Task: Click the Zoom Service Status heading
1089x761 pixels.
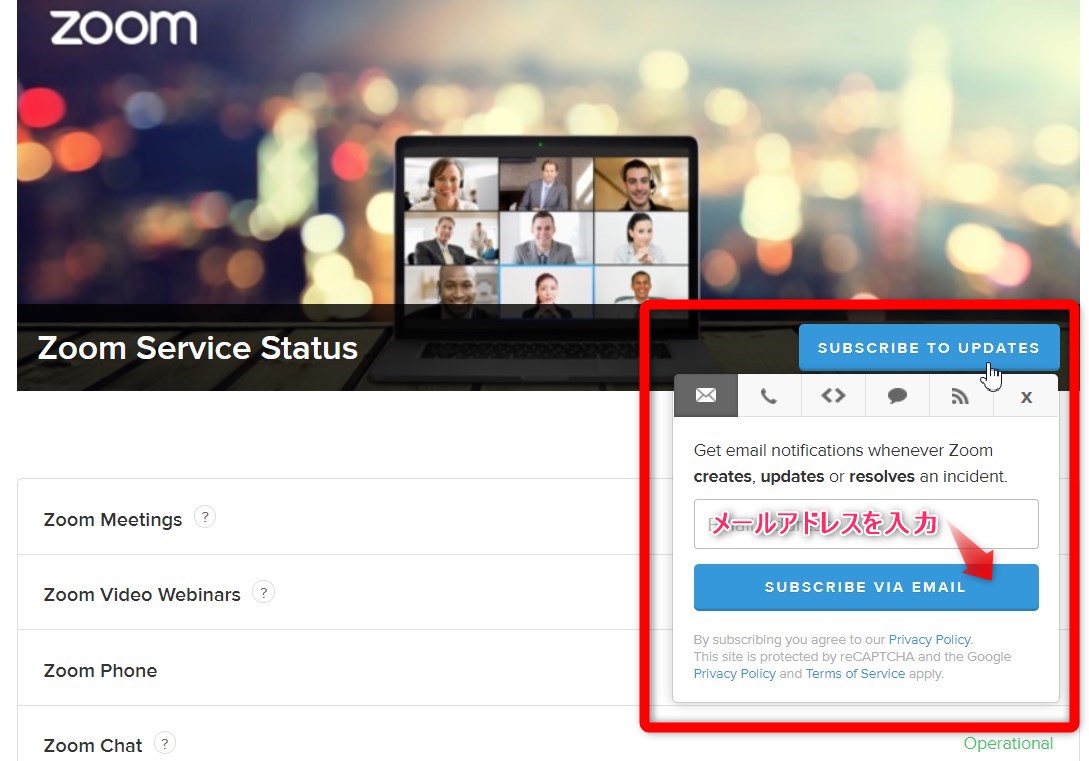Action: tap(197, 348)
